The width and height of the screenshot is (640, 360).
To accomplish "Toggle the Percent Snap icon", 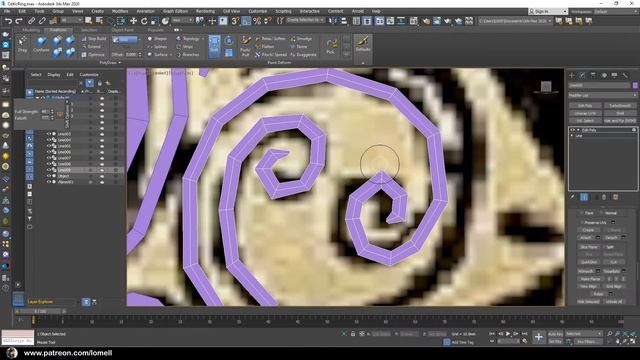I will [x=257, y=20].
